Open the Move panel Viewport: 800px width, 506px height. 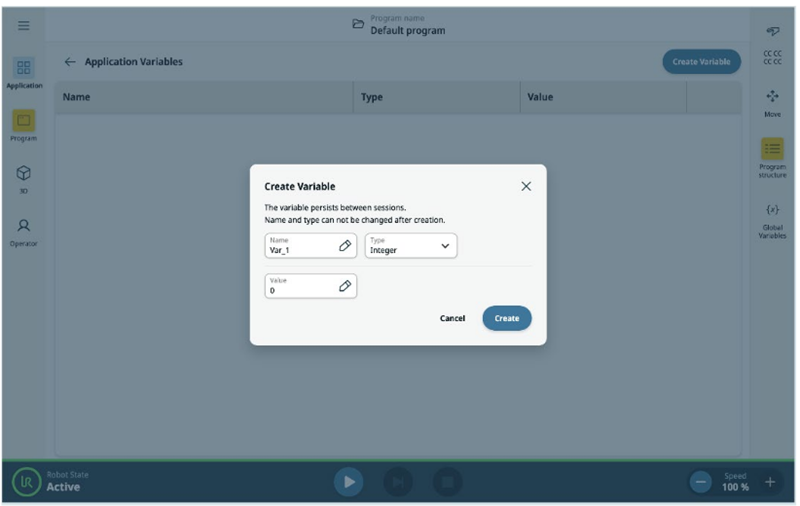click(772, 101)
